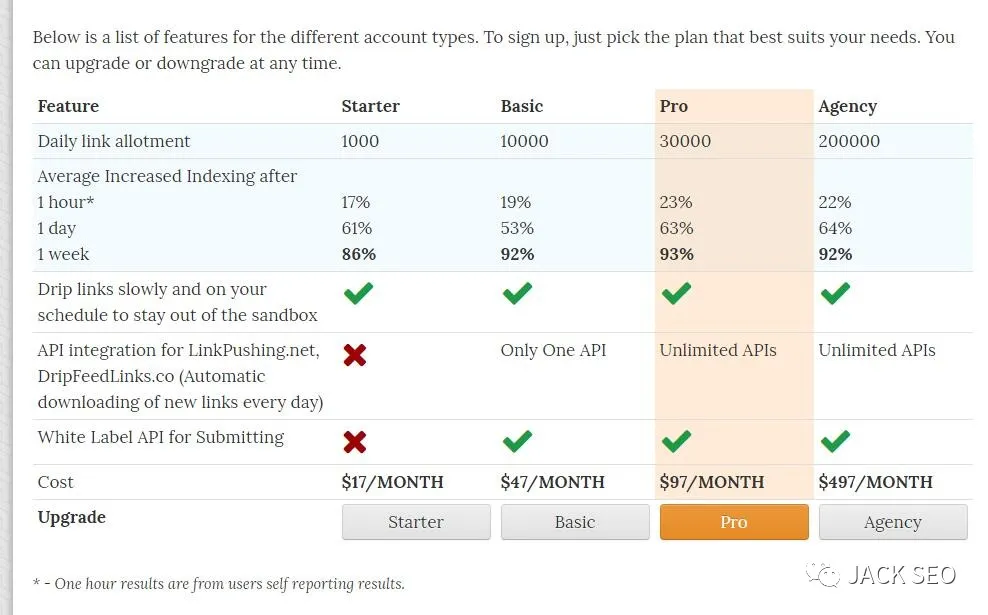Click the Starter upgrade button
Image resolution: width=988 pixels, height=615 pixels.
tap(416, 522)
